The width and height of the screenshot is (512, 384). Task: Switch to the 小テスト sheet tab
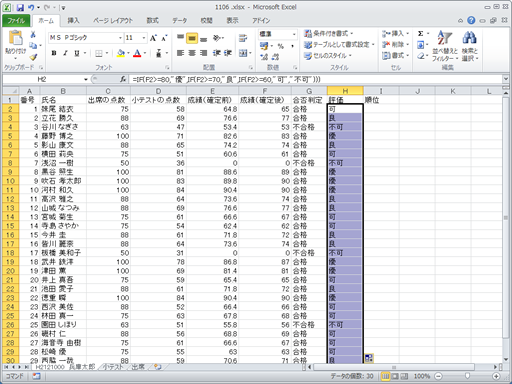[113, 367]
